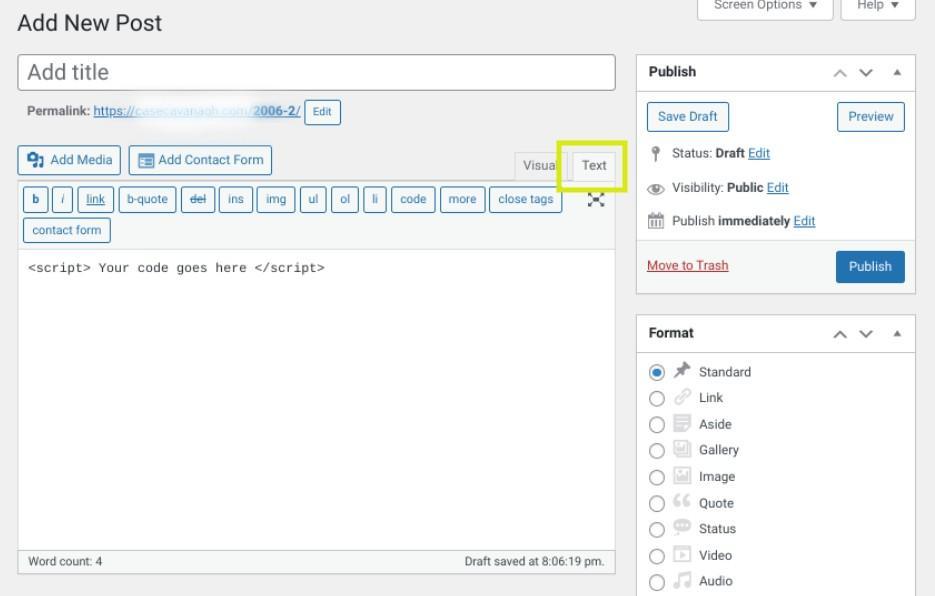Image resolution: width=935 pixels, height=596 pixels.
Task: Insert italic tag with i button
Action: click(x=63, y=199)
